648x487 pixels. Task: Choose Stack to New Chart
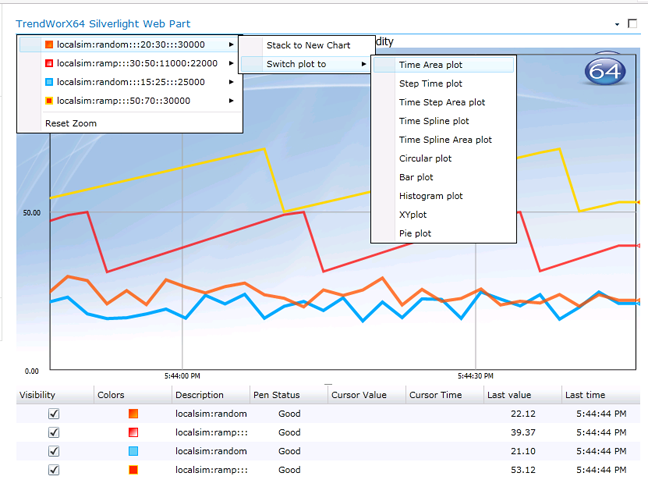(307, 45)
